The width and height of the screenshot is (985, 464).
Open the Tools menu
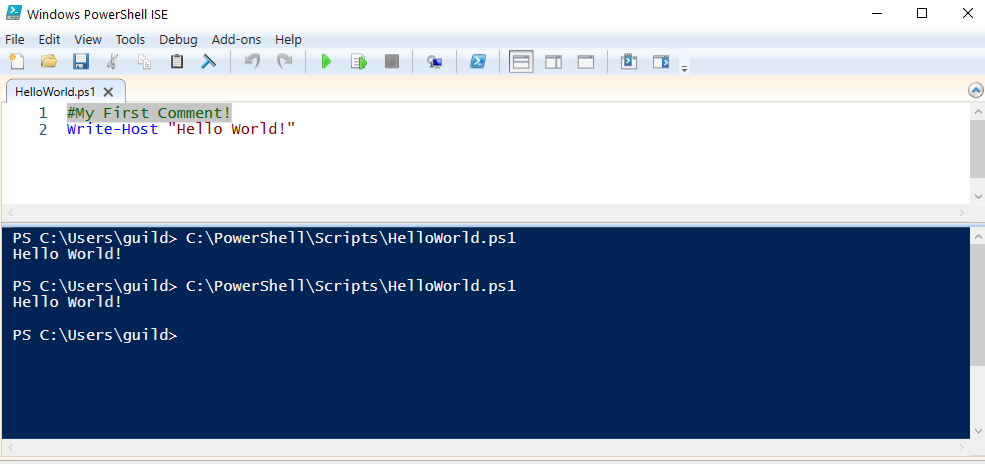pyautogui.click(x=130, y=40)
